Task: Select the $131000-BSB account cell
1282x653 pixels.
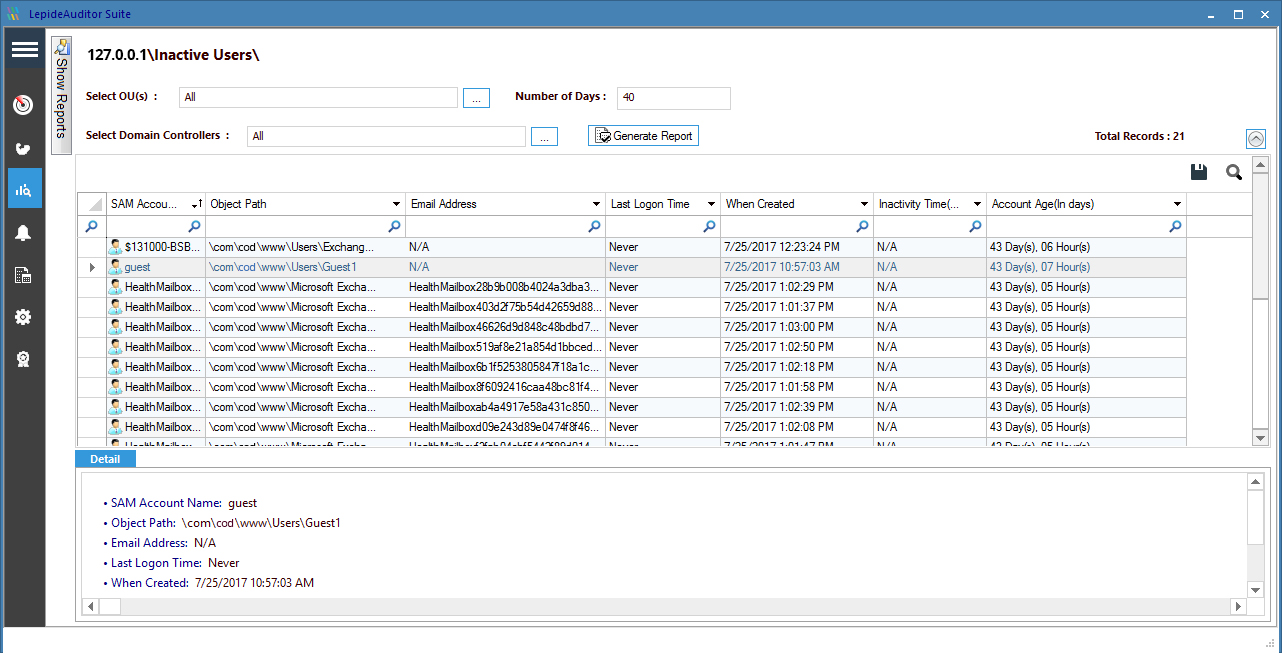Action: click(156, 247)
